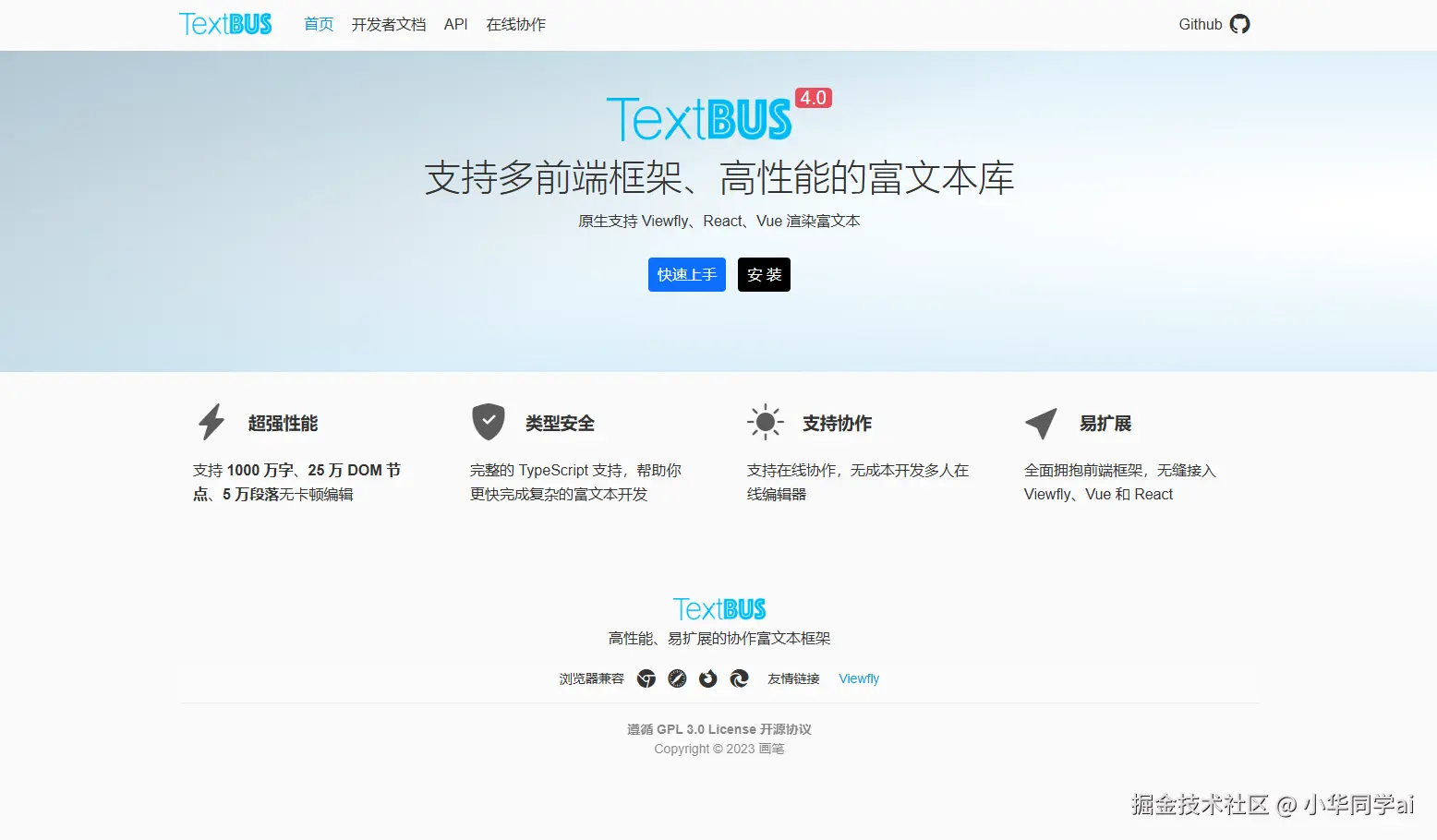The image size is (1437, 840).
Task: Click the large TextBUS hero logo
Action: [x=699, y=119]
